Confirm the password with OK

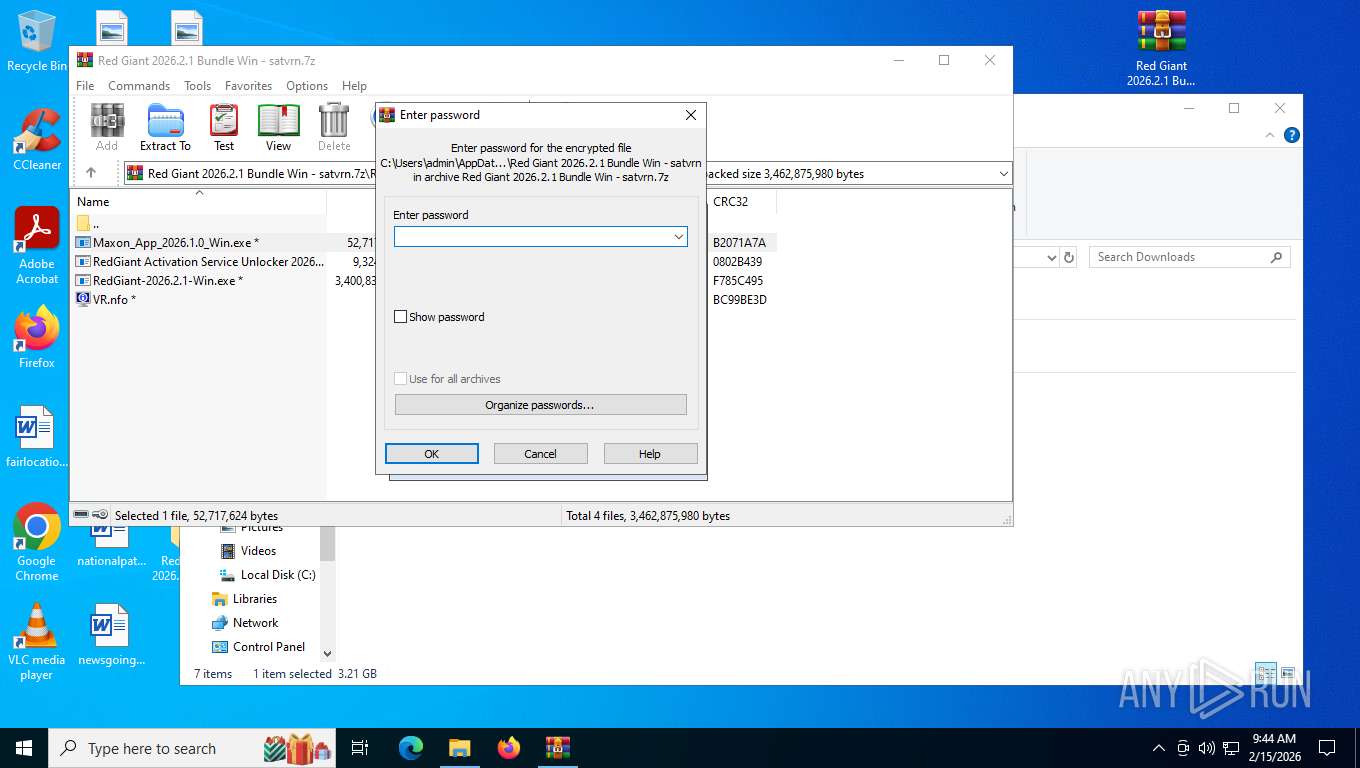431,454
